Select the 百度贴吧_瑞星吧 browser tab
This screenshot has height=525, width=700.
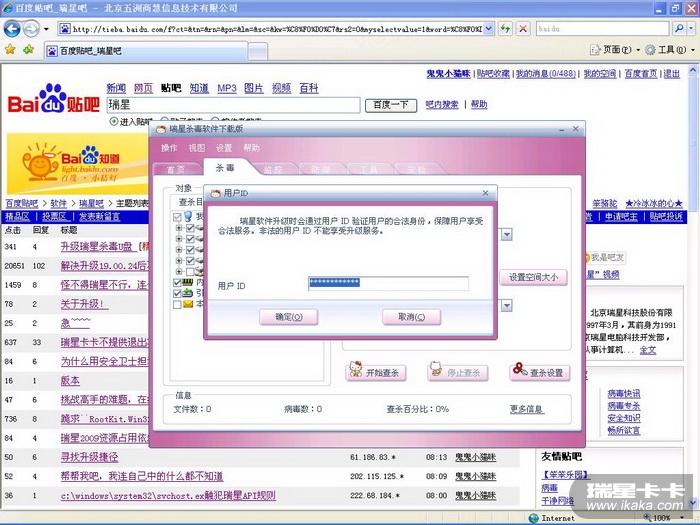(146, 51)
